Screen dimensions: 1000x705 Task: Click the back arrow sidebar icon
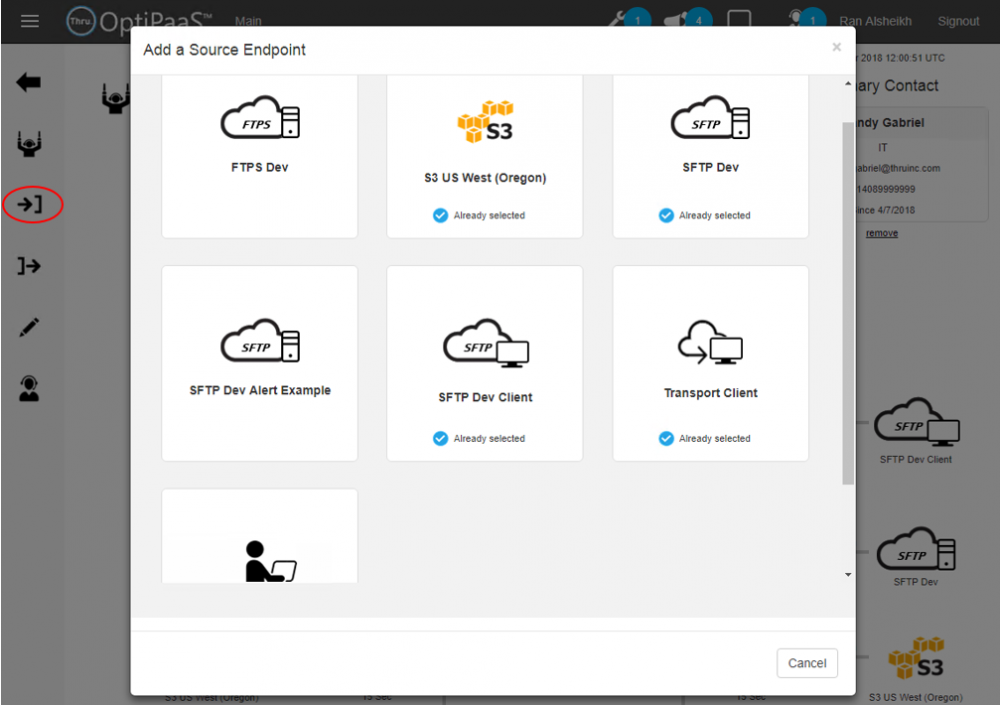(x=29, y=83)
